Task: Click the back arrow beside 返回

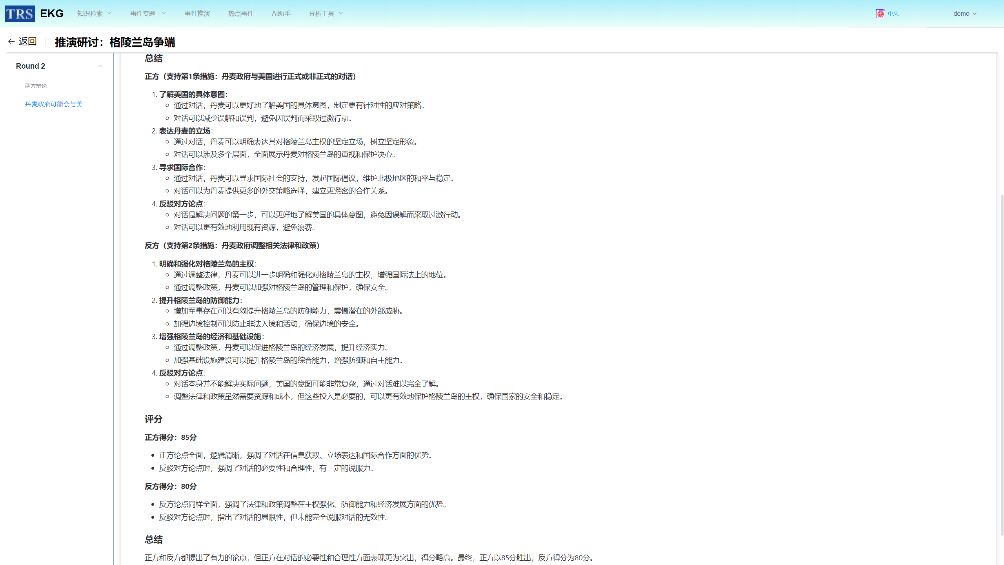Action: (12, 42)
